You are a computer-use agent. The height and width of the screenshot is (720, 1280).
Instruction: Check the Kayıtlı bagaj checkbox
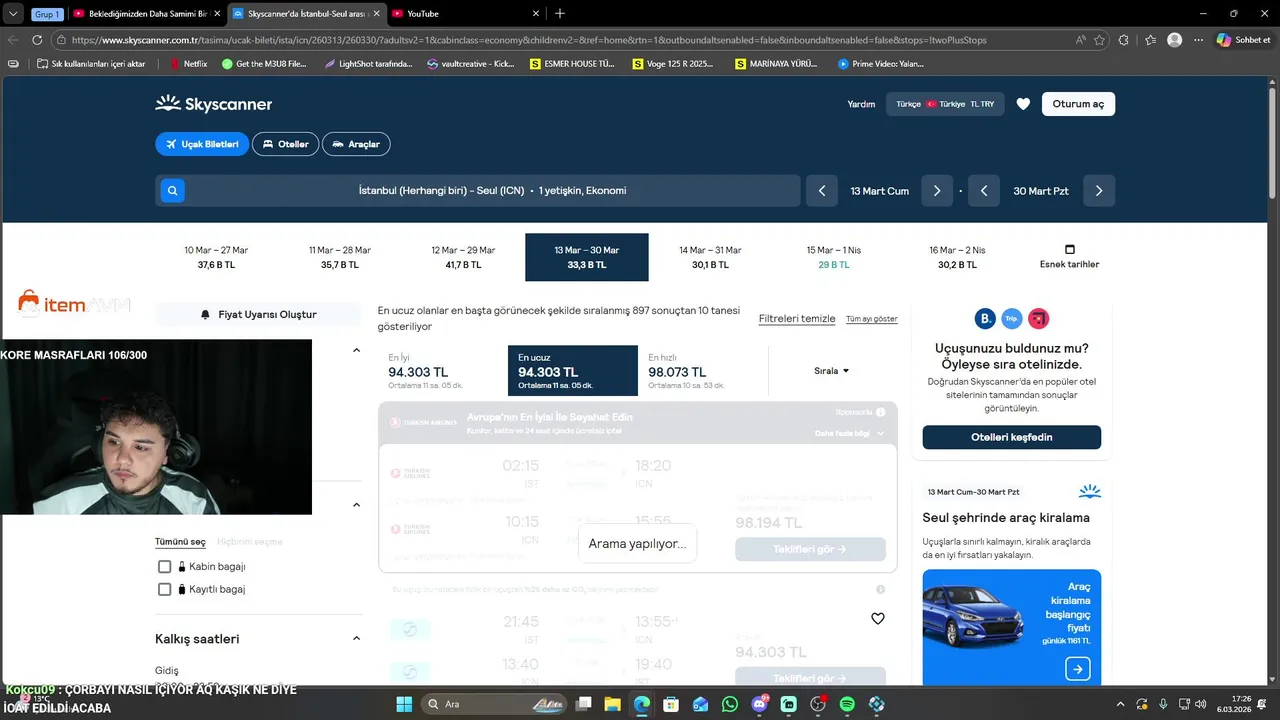[x=165, y=589]
